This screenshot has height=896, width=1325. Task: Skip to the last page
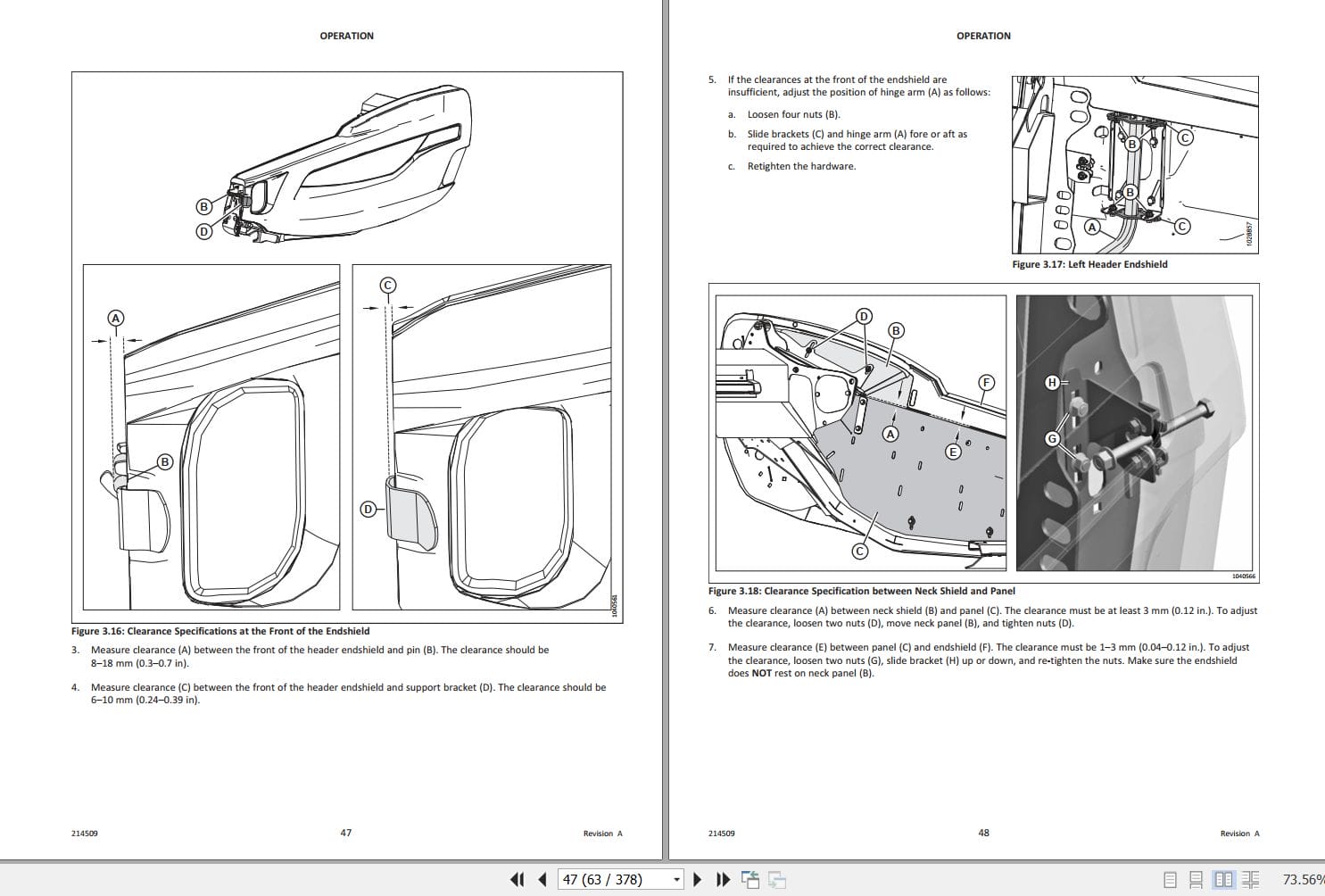723,879
